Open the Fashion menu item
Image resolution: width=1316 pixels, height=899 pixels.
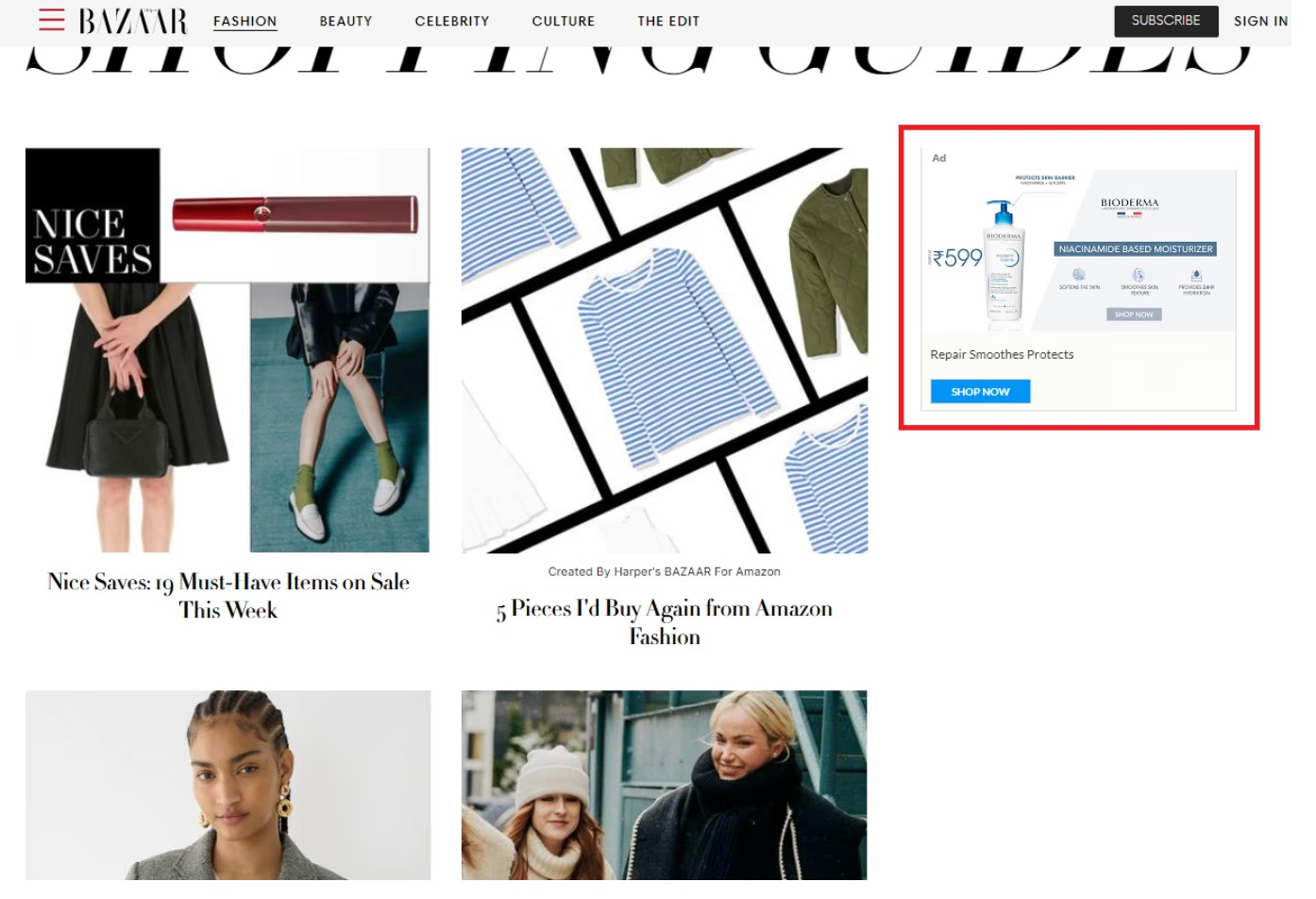coord(245,21)
